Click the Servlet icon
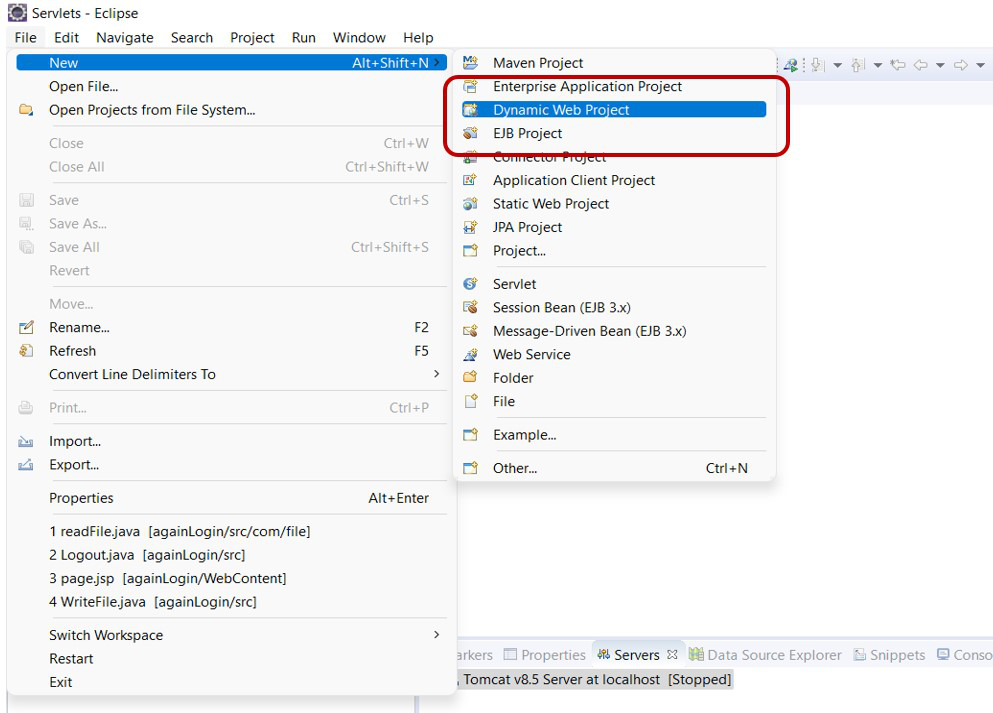 (x=470, y=284)
